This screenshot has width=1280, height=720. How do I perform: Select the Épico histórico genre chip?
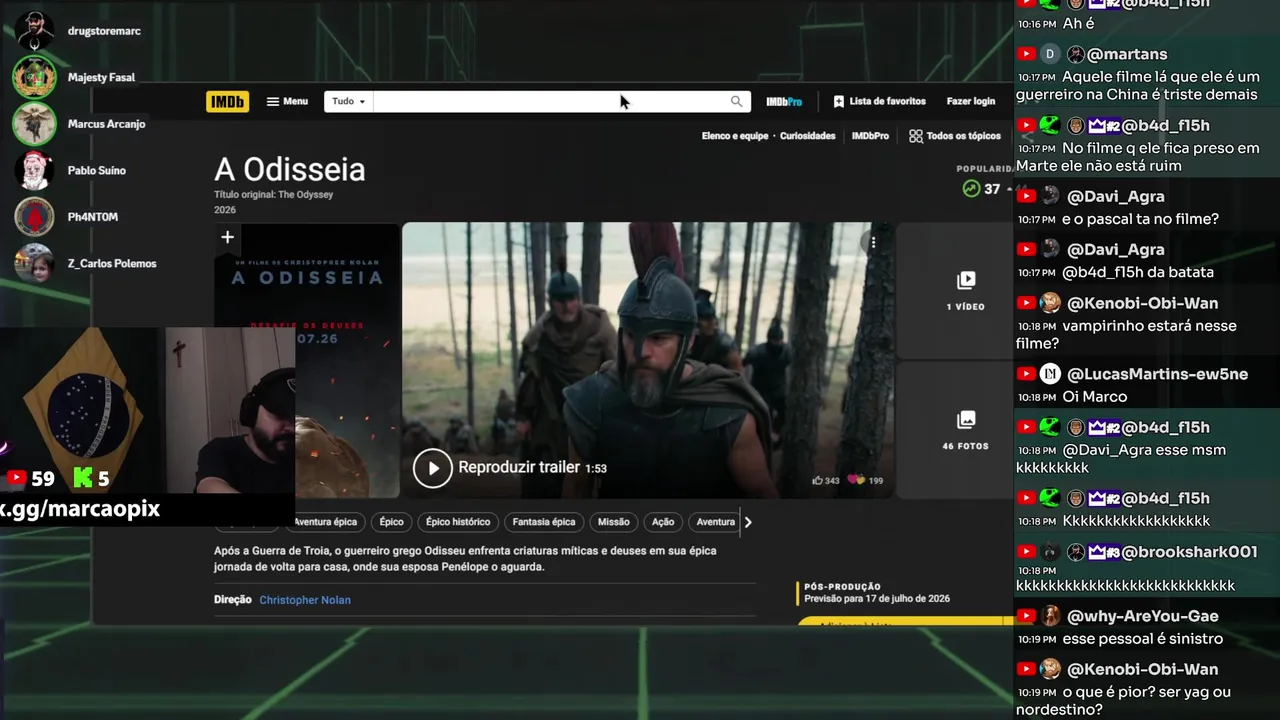pyautogui.click(x=458, y=522)
